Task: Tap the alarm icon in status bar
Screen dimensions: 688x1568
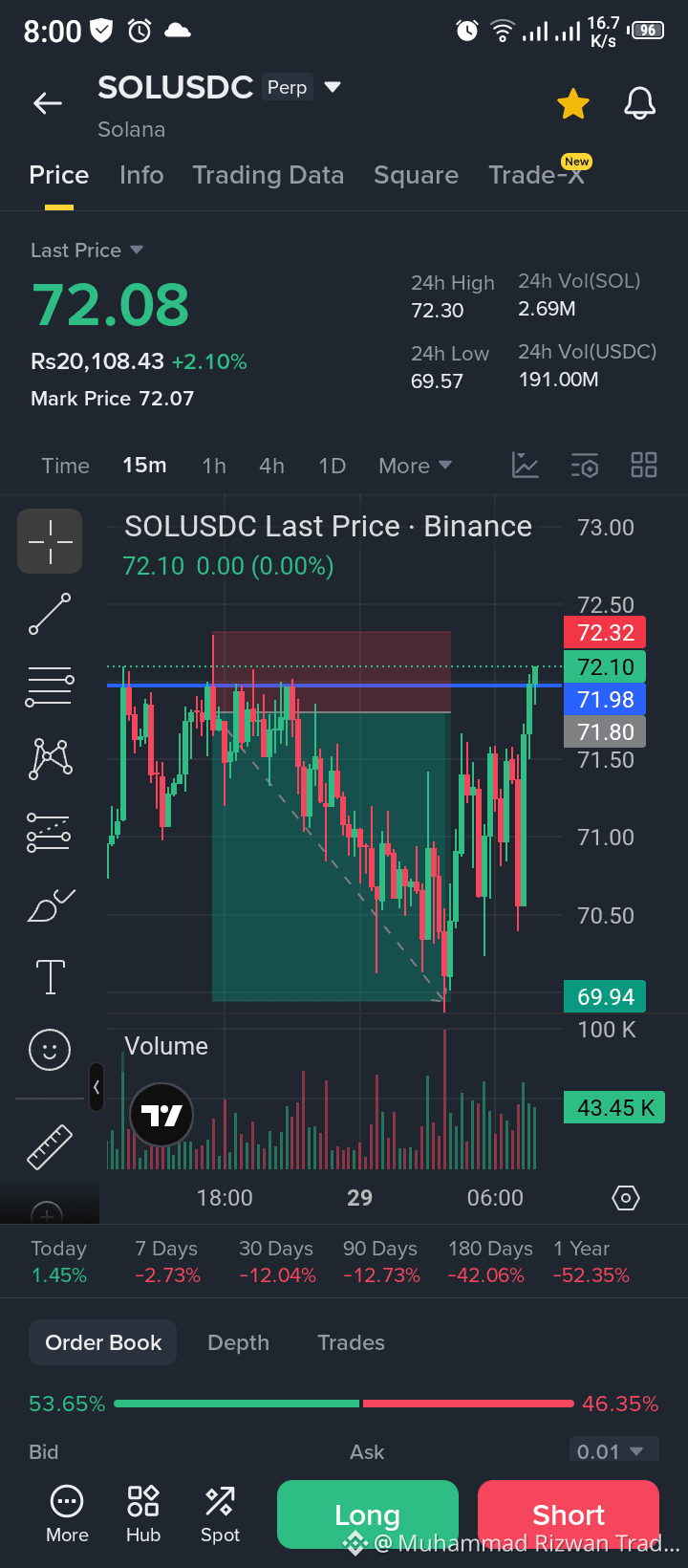Action: [467, 31]
